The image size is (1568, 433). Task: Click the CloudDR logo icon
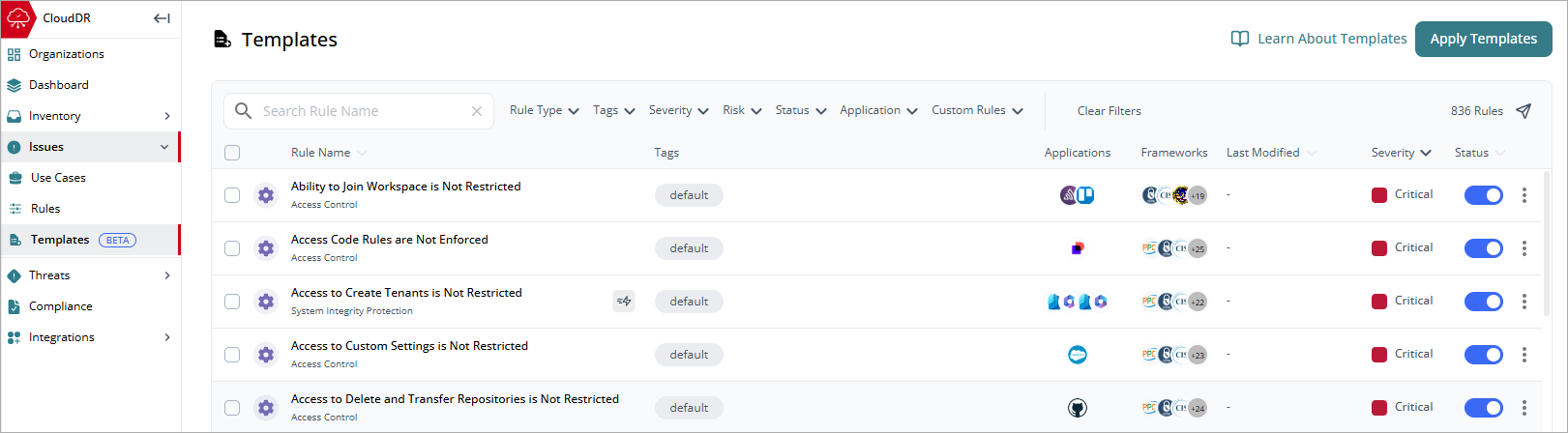pyautogui.click(x=17, y=18)
